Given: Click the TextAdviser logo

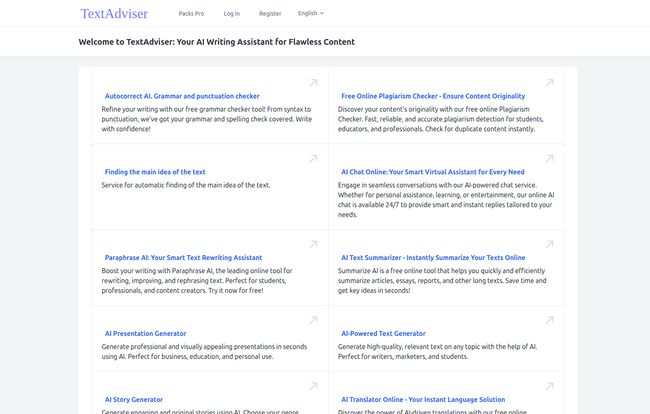Looking at the screenshot, I should click(114, 14).
